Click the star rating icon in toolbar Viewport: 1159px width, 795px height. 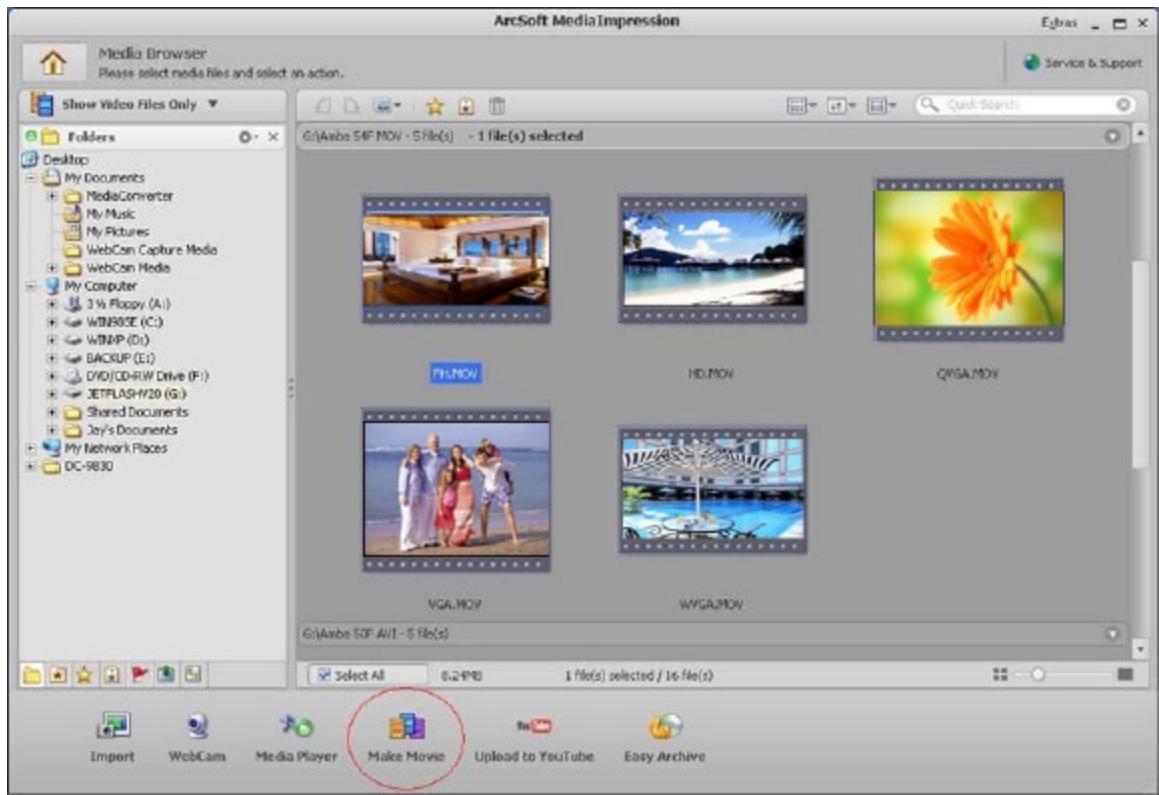435,106
